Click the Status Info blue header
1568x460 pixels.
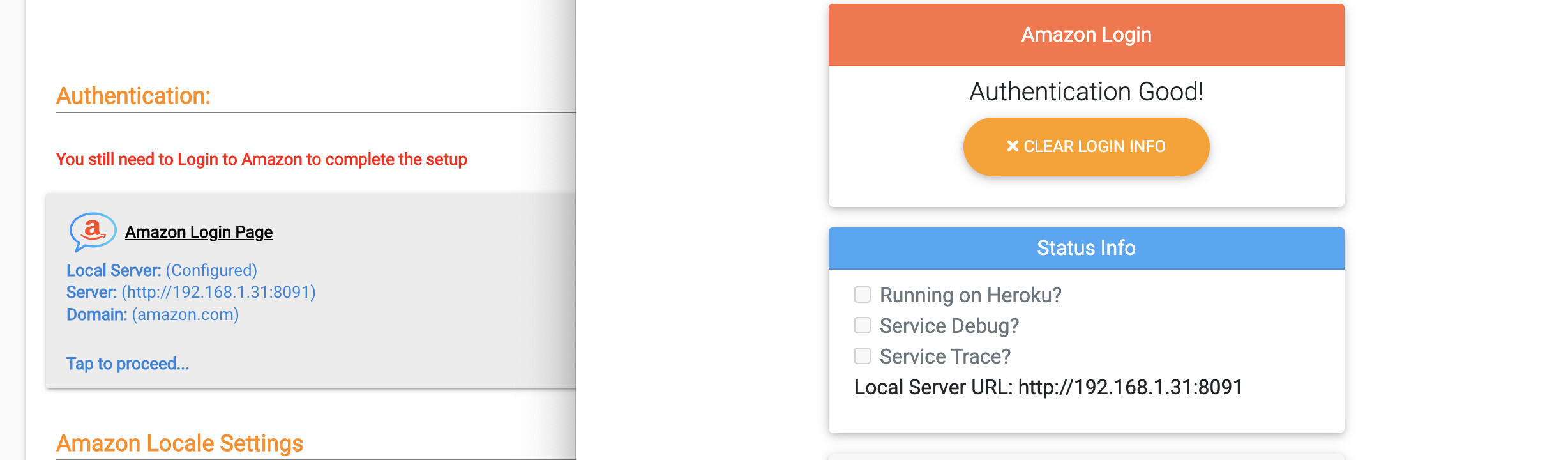pyautogui.click(x=1086, y=248)
